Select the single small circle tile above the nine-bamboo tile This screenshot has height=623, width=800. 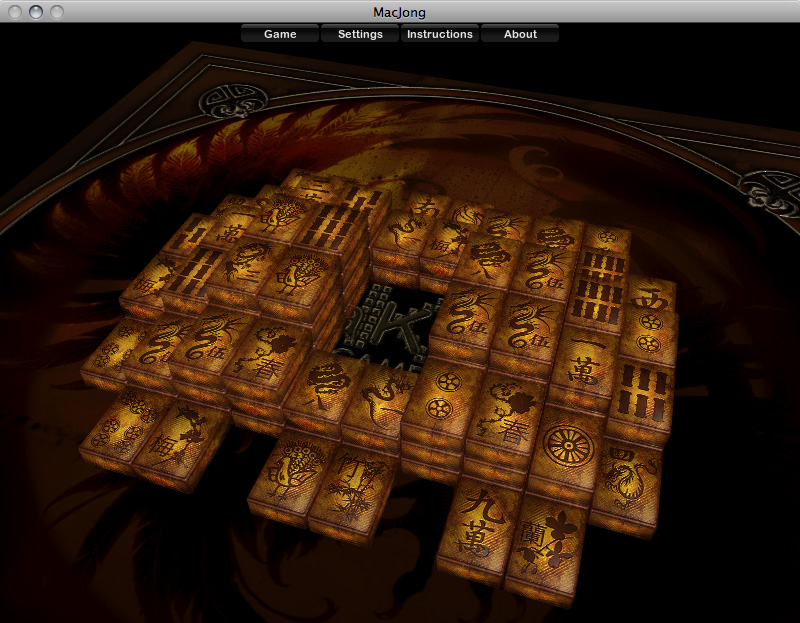607,238
